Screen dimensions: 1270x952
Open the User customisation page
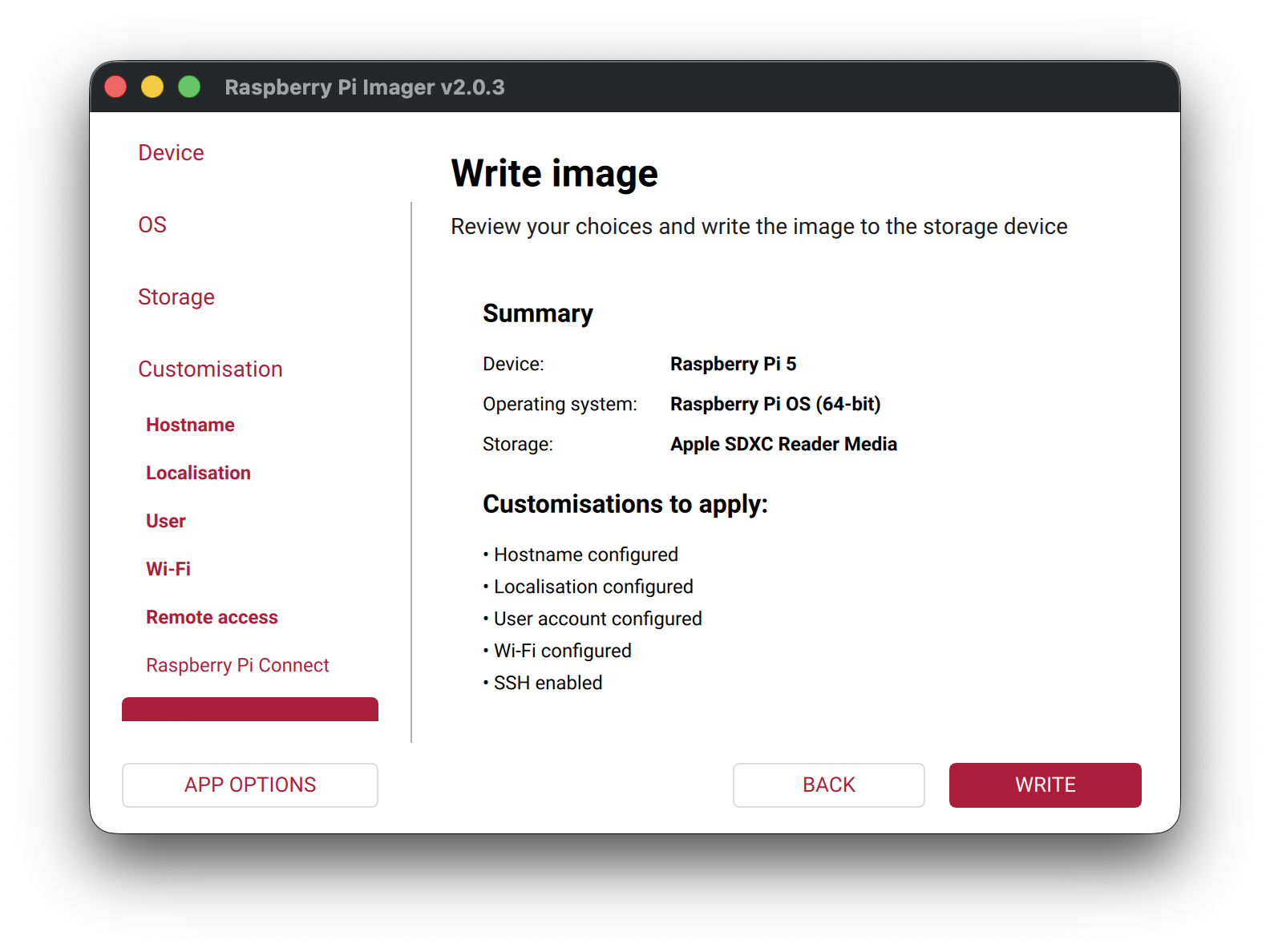click(166, 521)
